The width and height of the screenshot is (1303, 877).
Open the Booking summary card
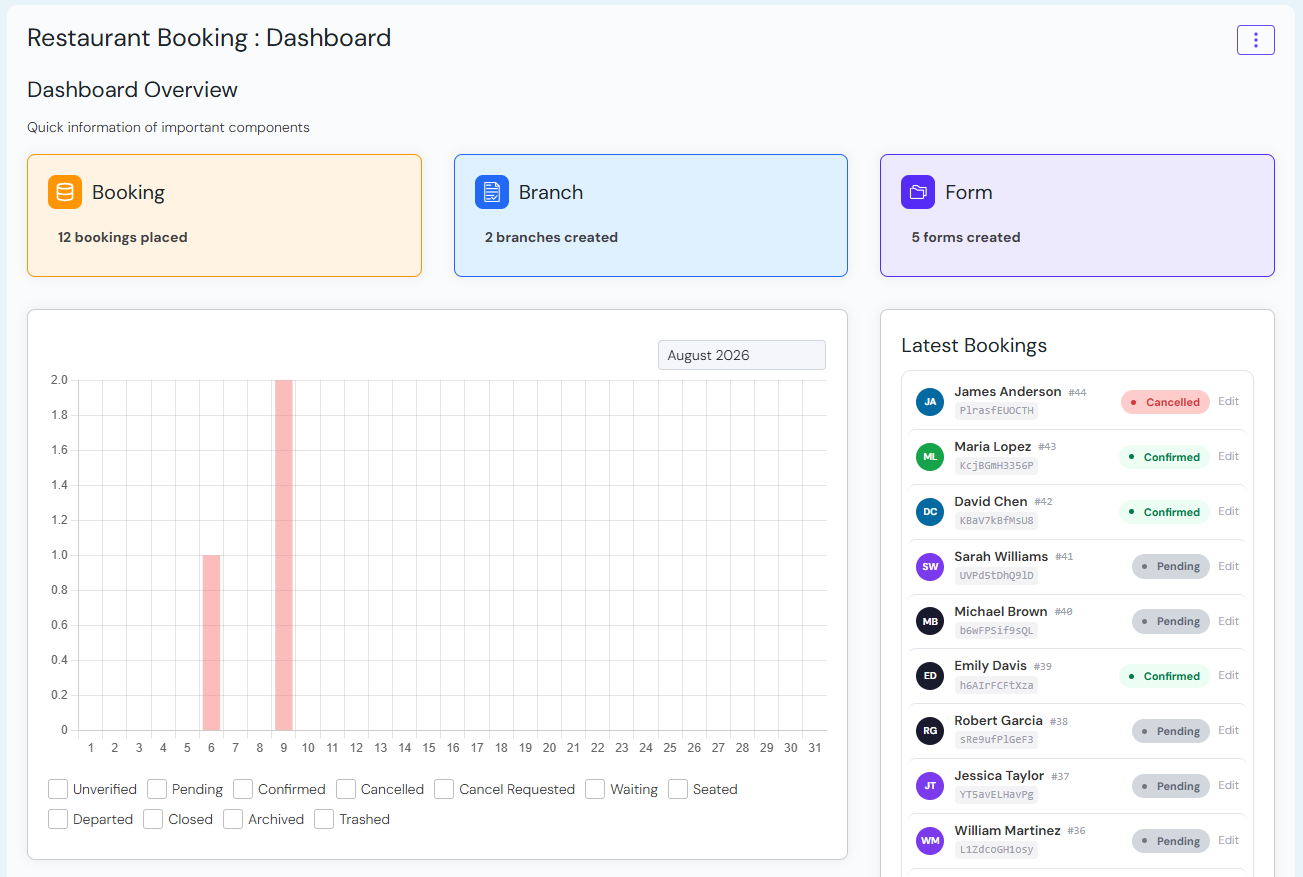[x=224, y=215]
